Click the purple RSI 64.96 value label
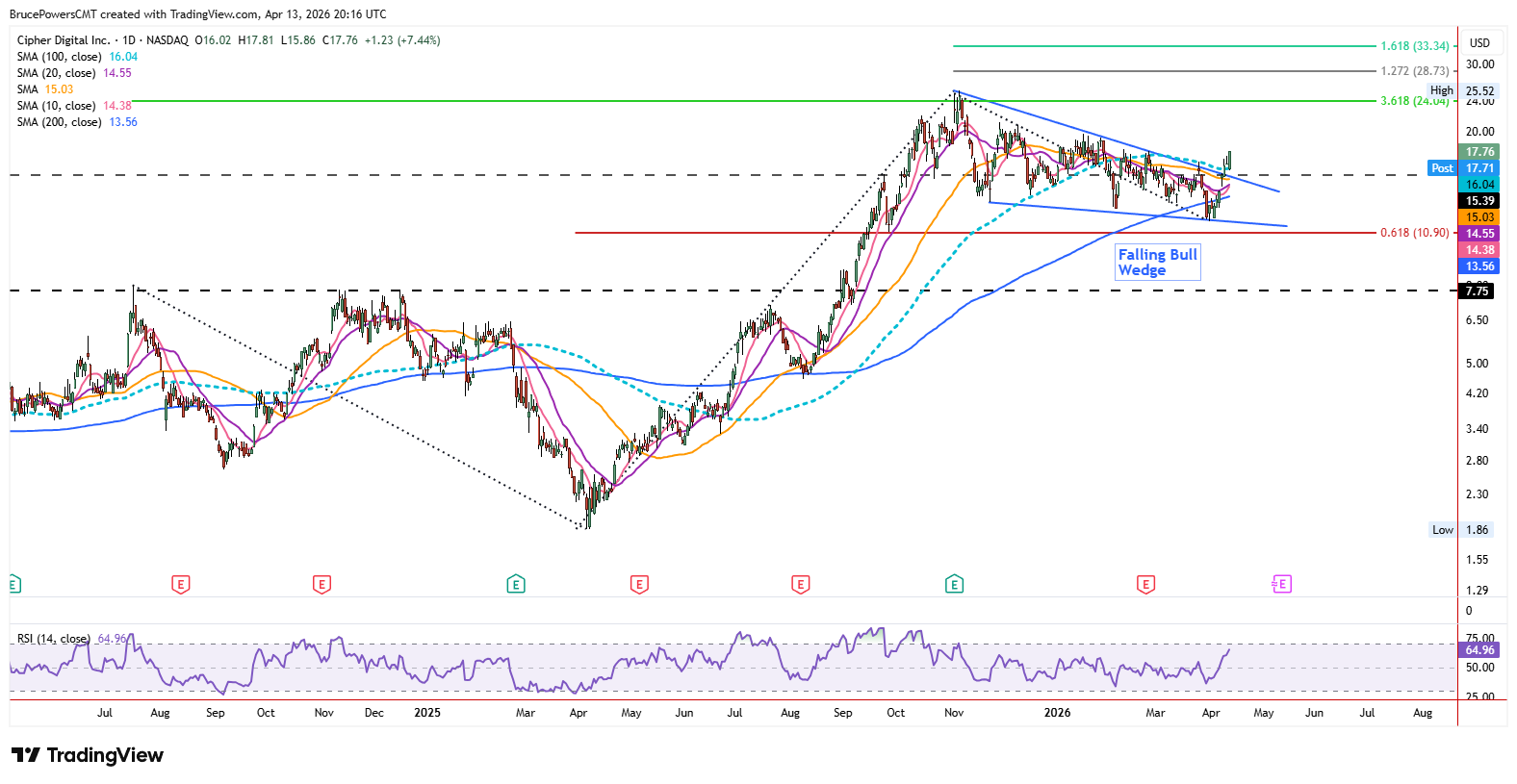Image resolution: width=1517 pixels, height=784 pixels. point(1480,650)
